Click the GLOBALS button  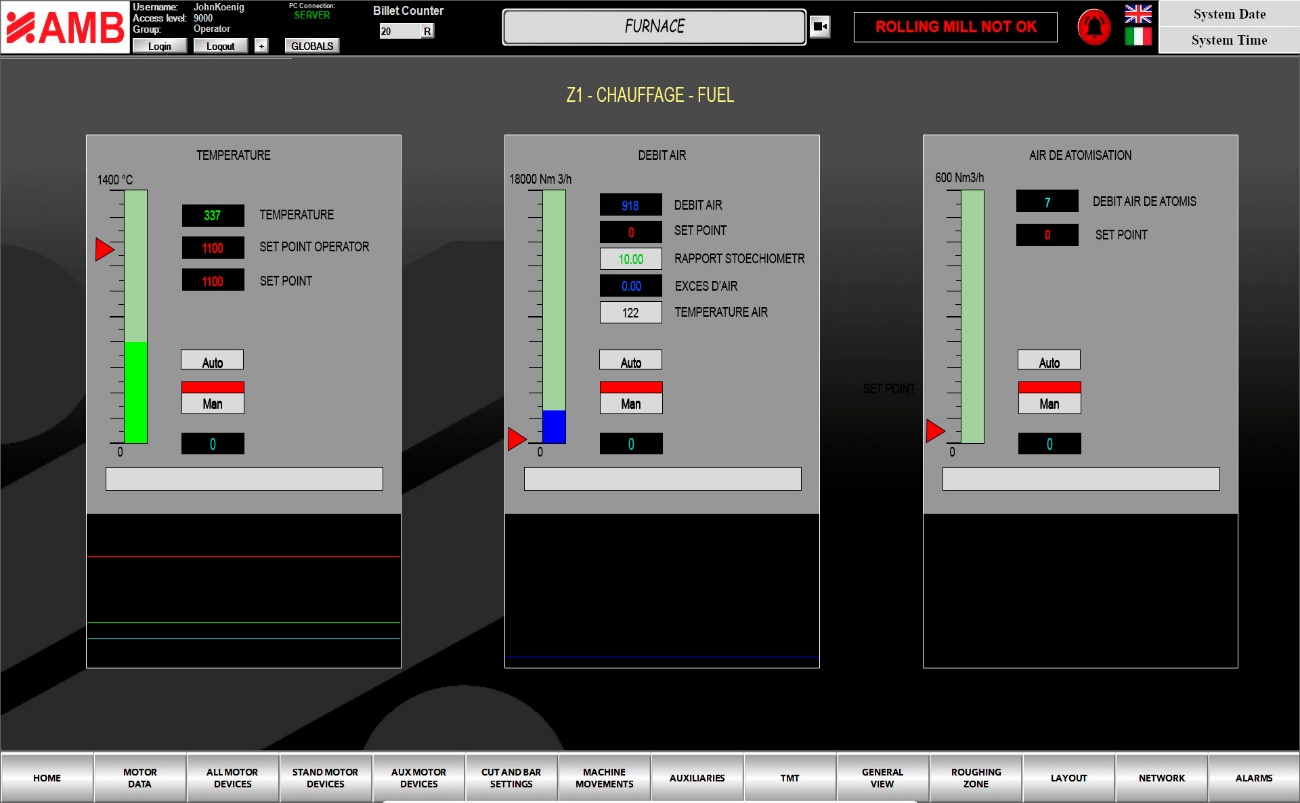click(x=312, y=46)
